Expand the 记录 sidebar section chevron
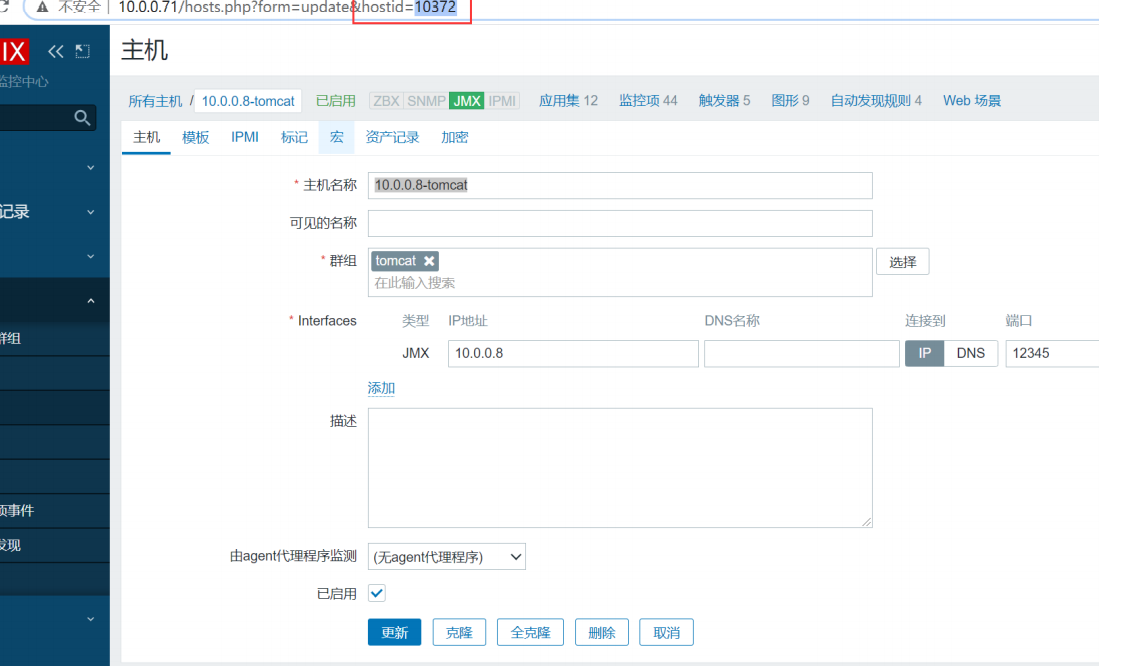The height and width of the screenshot is (666, 1142). 90,212
